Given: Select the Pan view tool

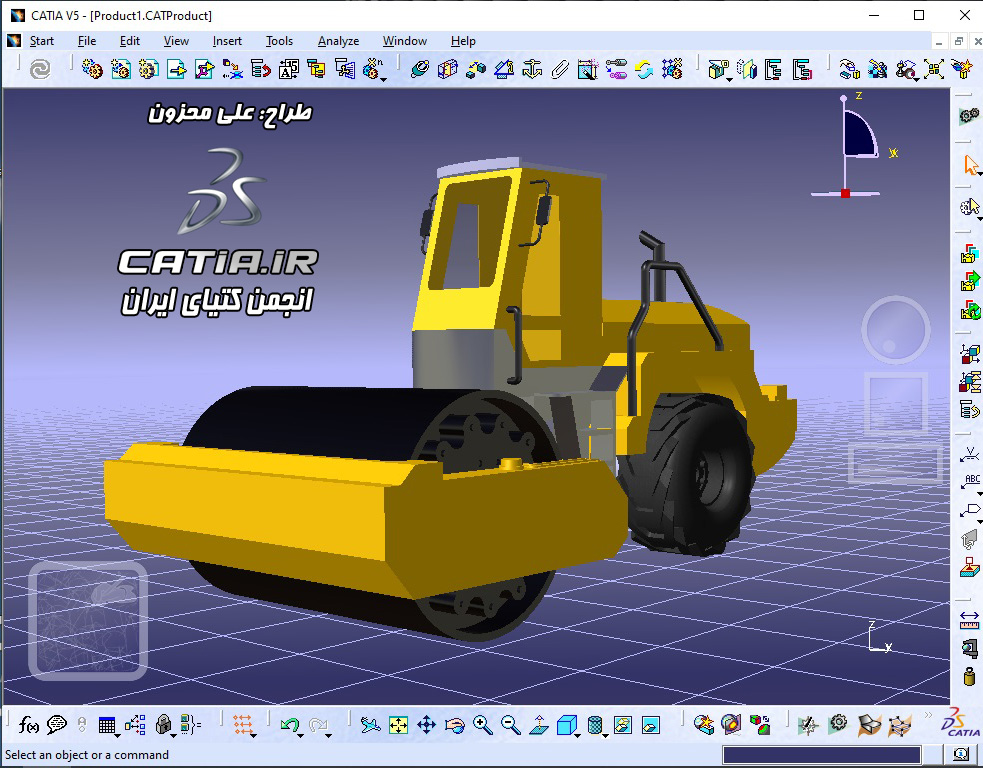Looking at the screenshot, I should coord(426,725).
